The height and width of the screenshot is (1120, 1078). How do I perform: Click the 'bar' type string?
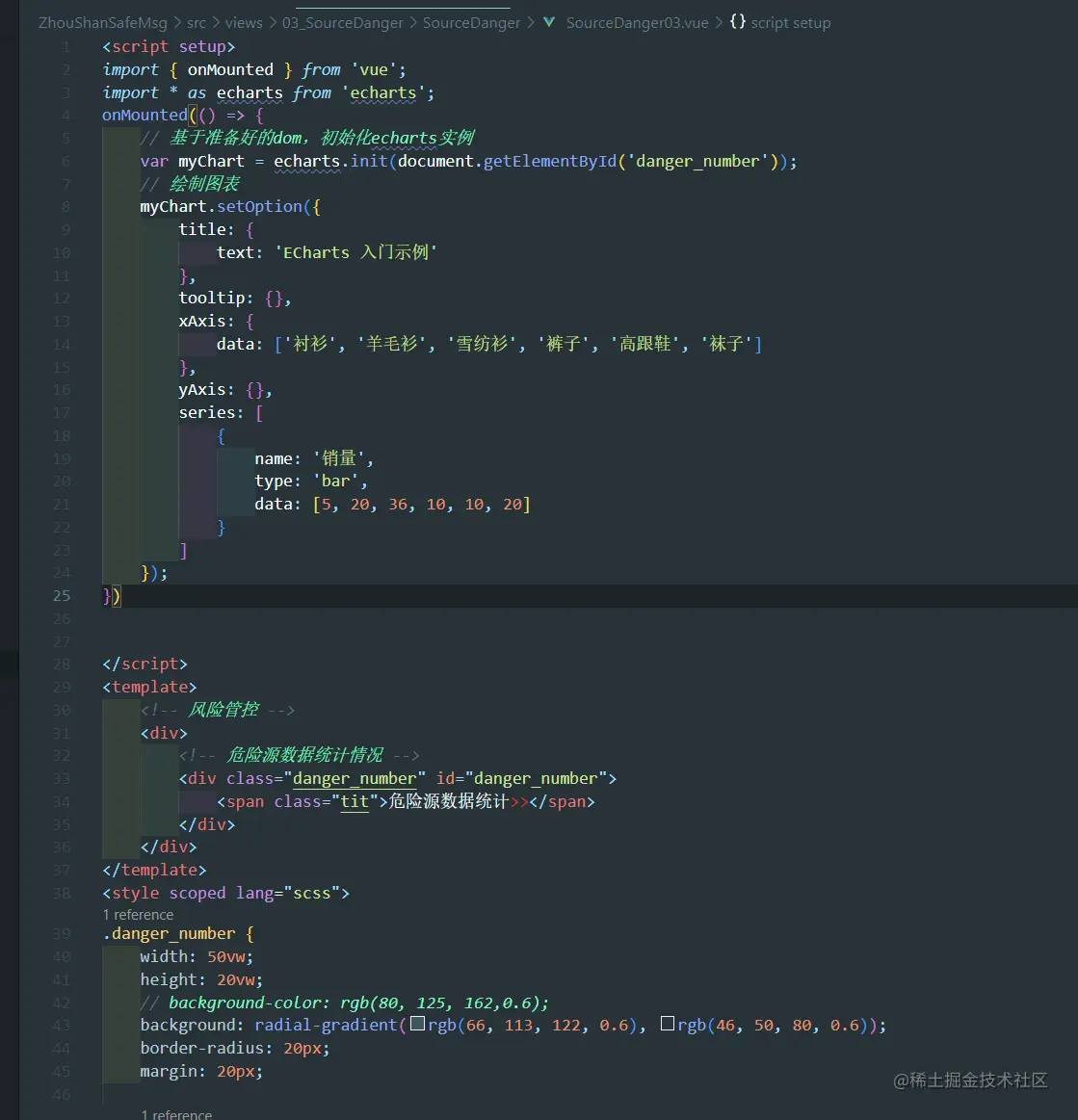(335, 482)
